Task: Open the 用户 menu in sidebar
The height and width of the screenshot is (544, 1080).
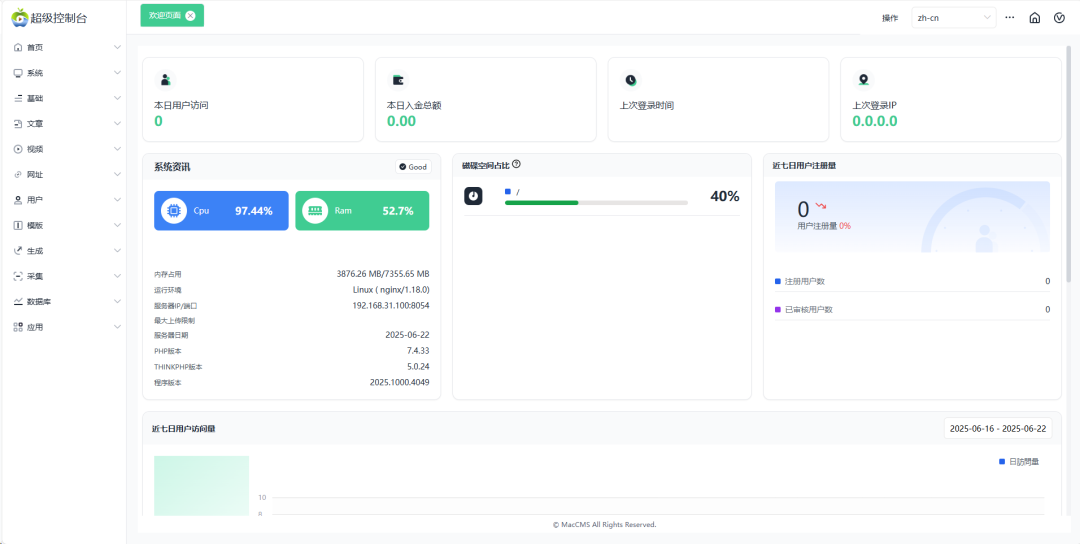Action: click(x=66, y=200)
